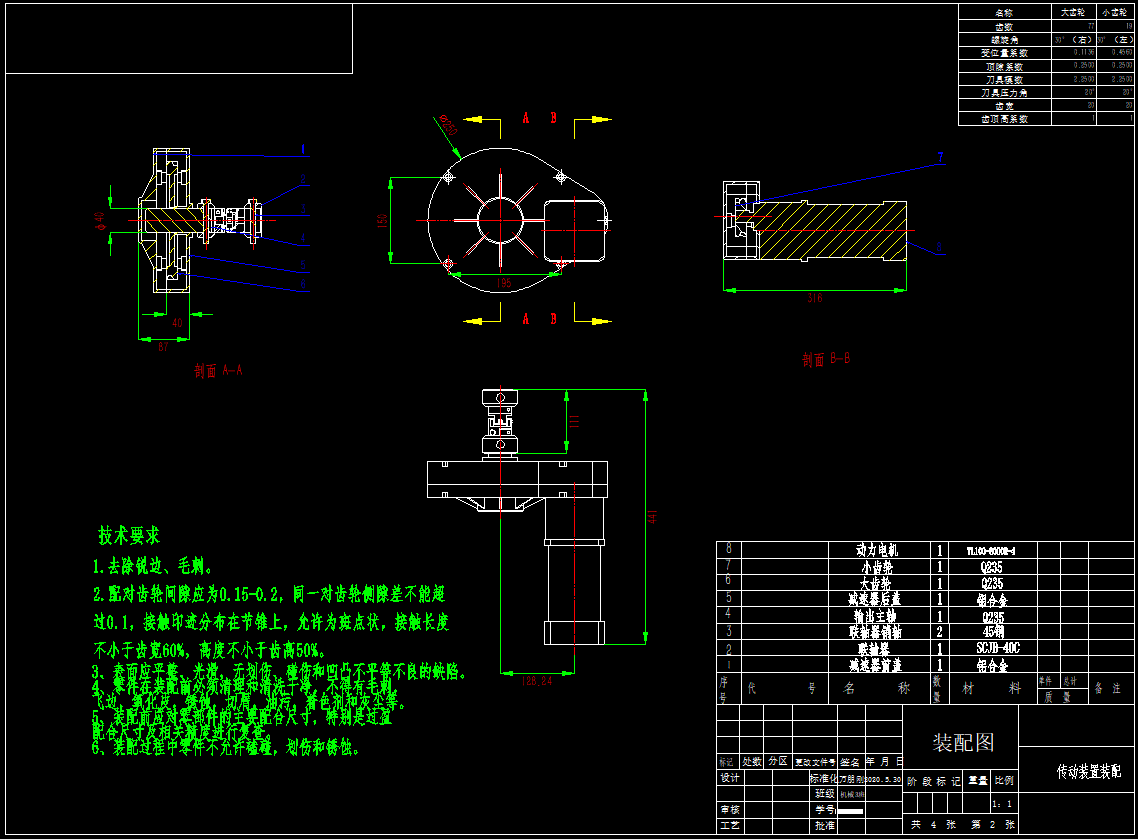Click the '减速器前盖' name cell
Image resolution: width=1138 pixels, height=840 pixels.
875,665
